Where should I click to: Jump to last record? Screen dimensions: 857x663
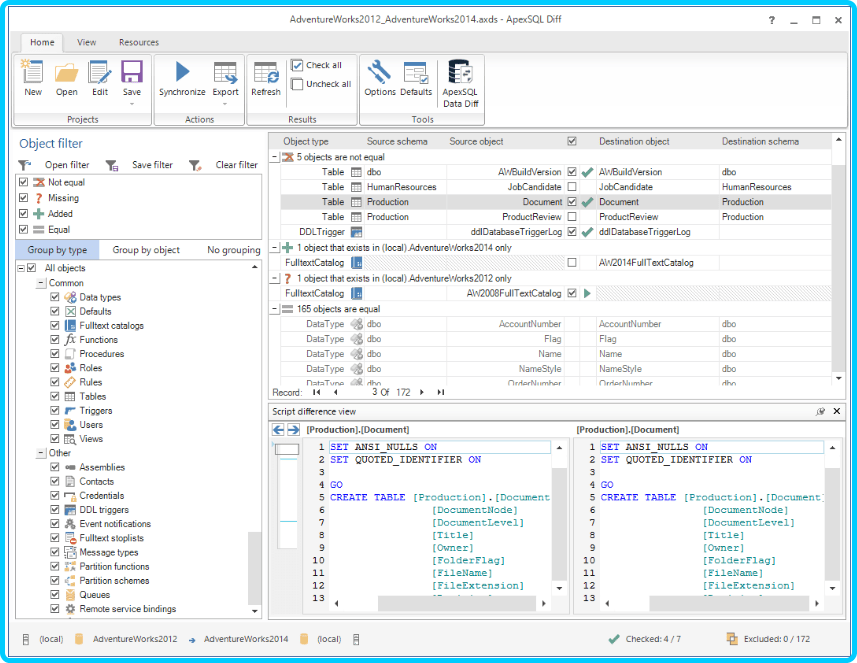tap(441, 392)
